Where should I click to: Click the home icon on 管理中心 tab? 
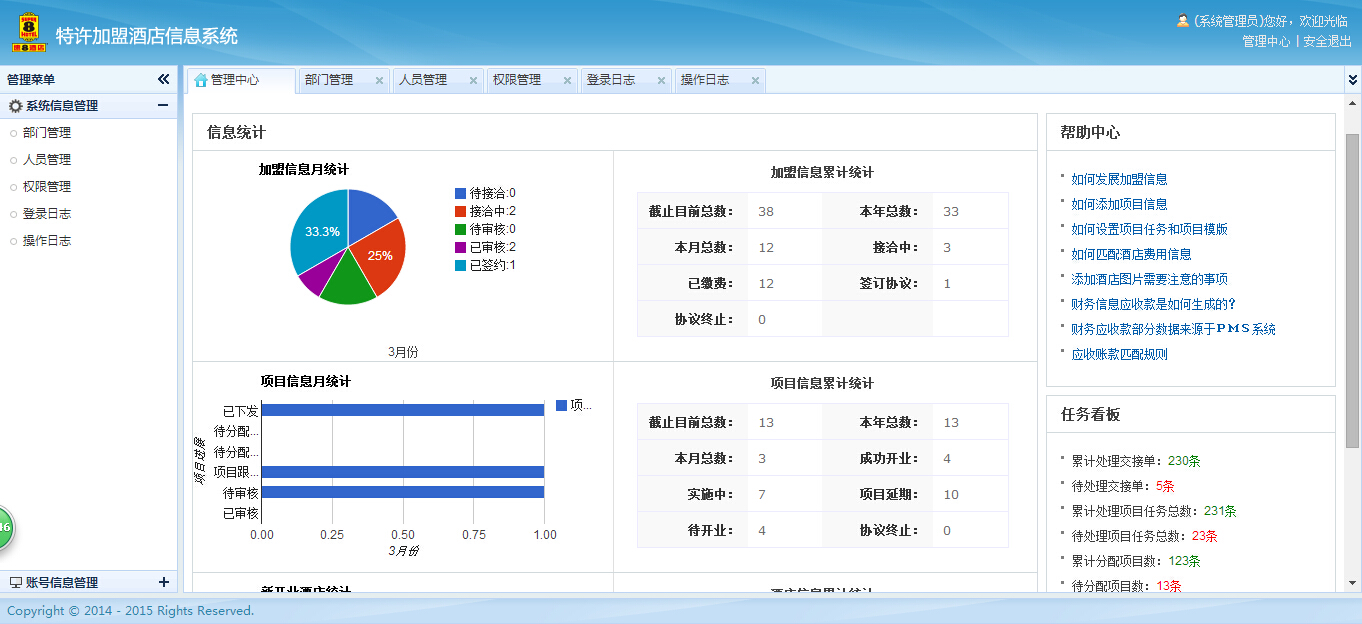pyautogui.click(x=201, y=80)
